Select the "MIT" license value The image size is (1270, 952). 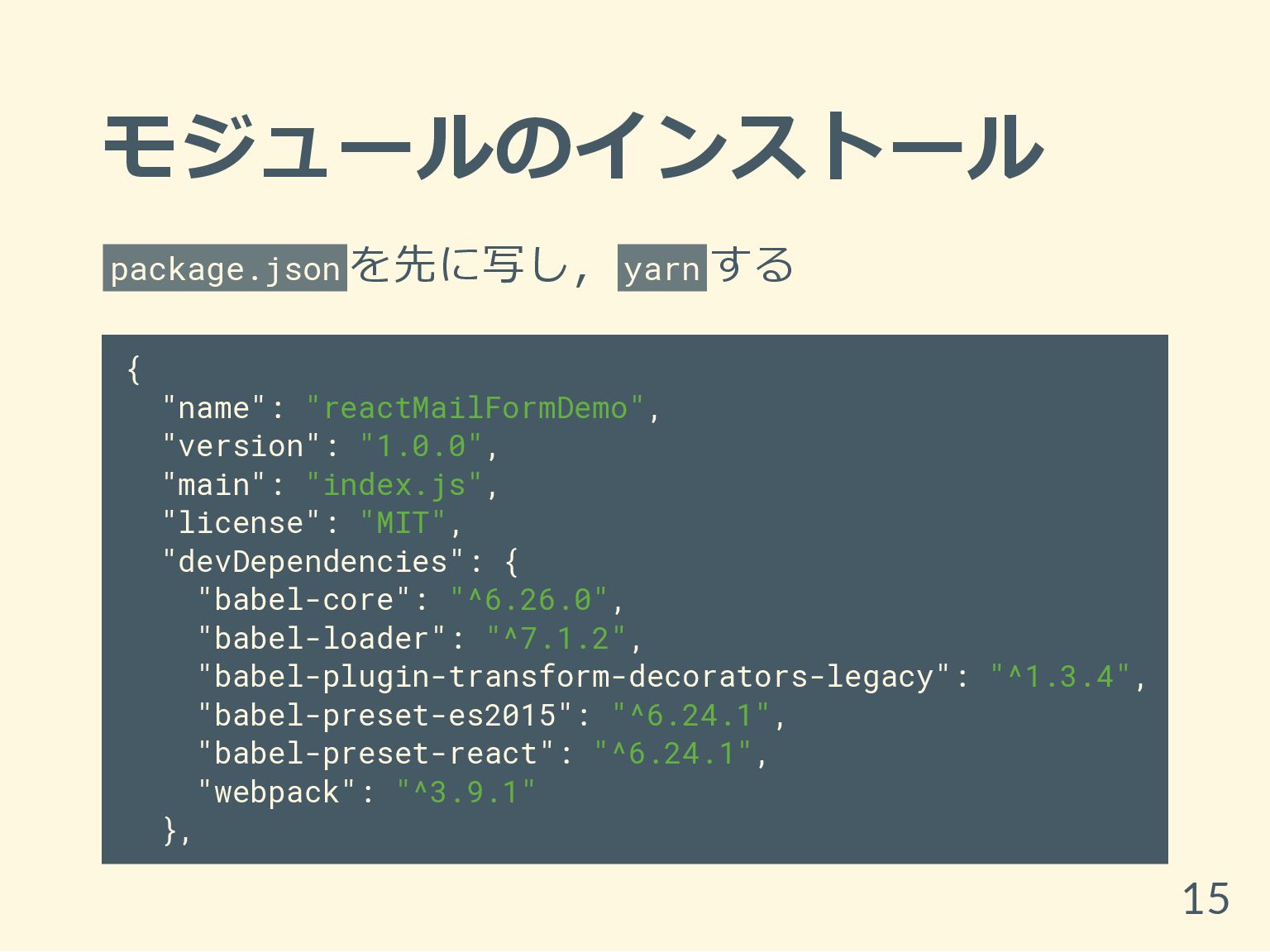click(403, 523)
